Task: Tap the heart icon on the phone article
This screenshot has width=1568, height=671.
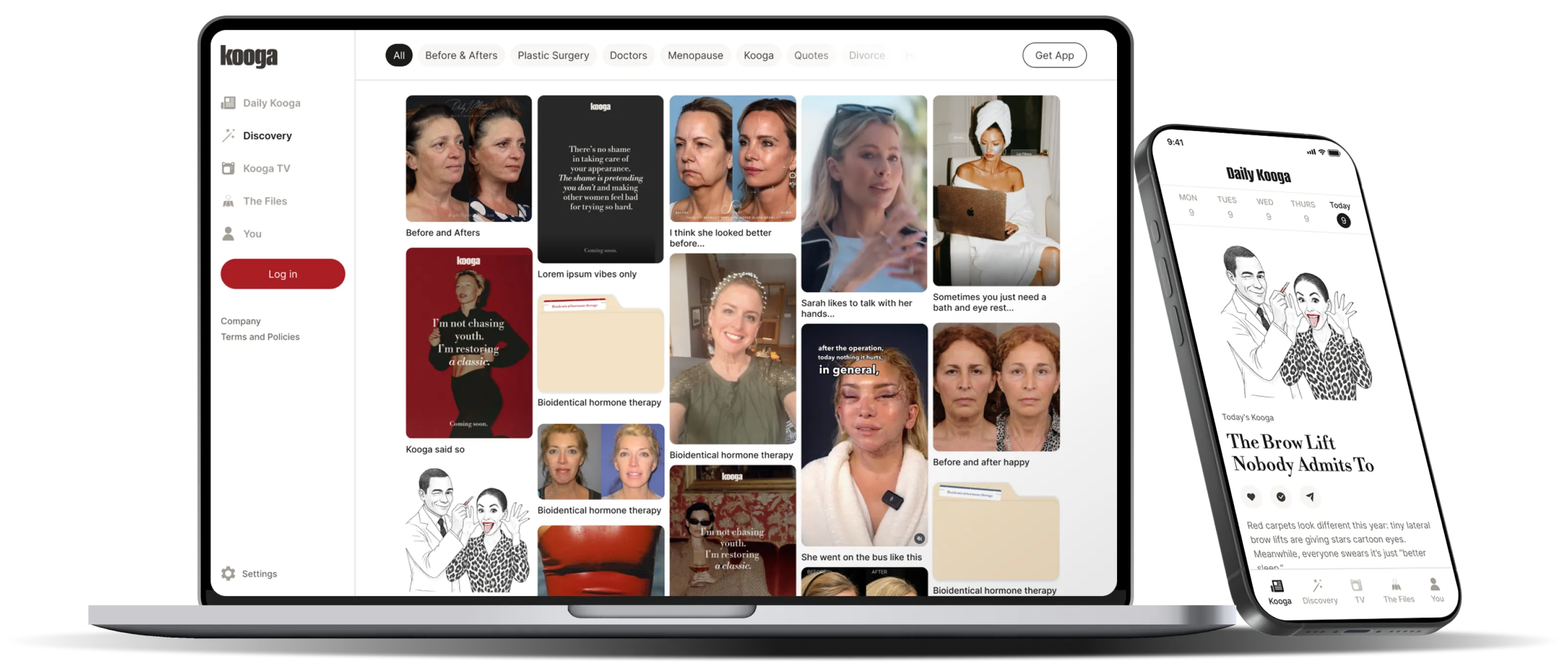Action: tap(1251, 497)
